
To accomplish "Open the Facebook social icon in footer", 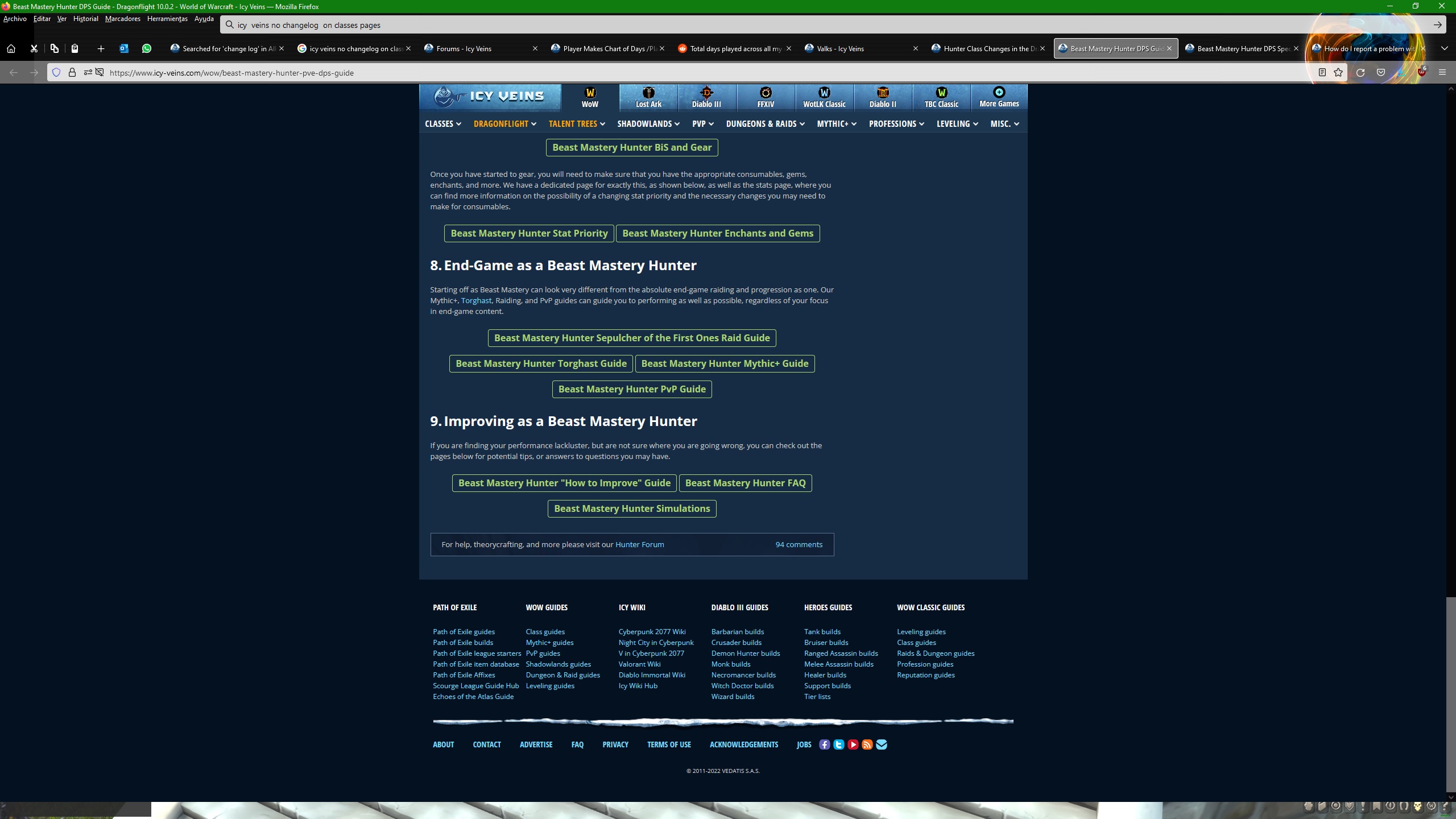I will coord(824,744).
